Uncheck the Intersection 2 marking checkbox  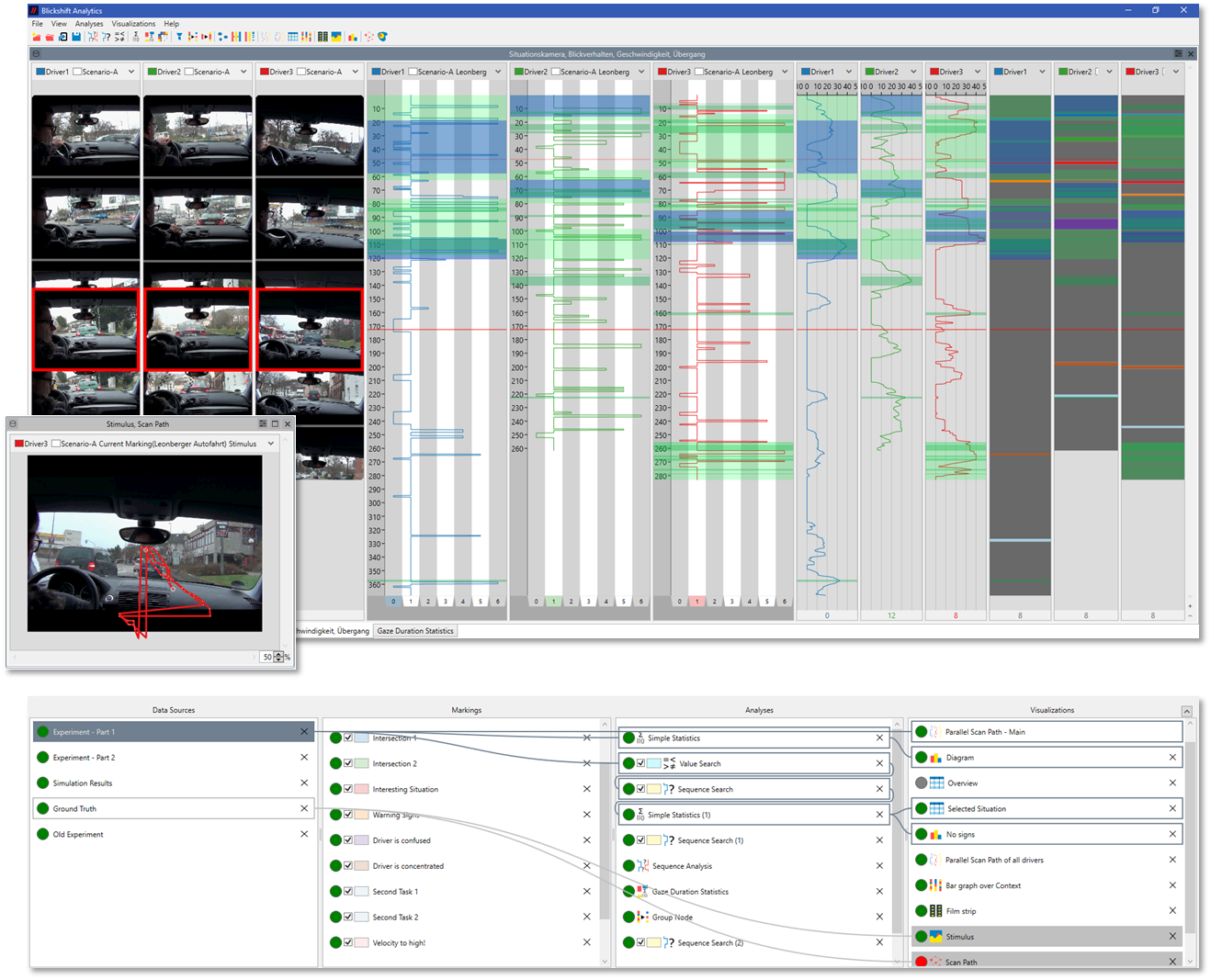pyautogui.click(x=348, y=763)
